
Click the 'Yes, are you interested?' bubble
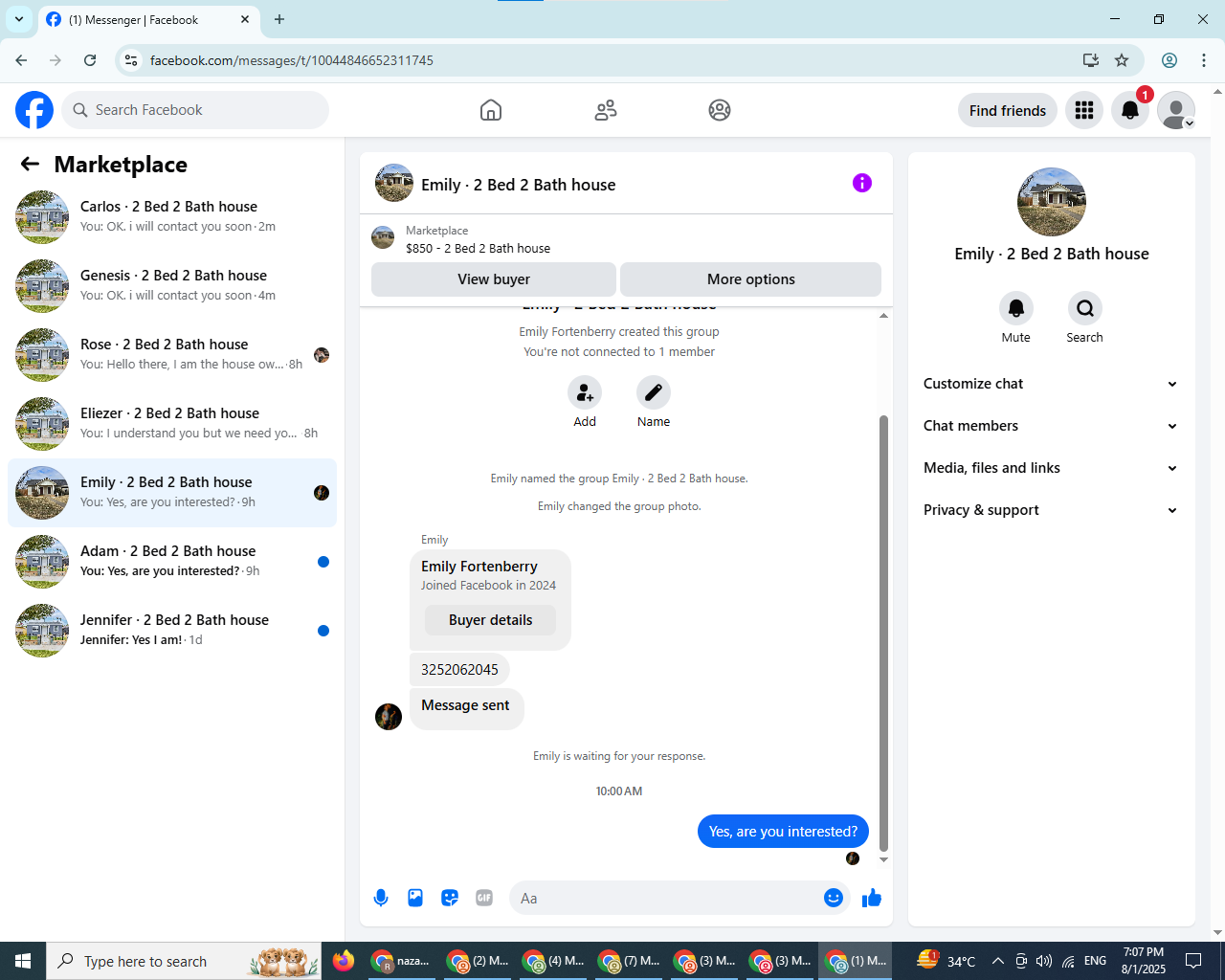pos(783,831)
